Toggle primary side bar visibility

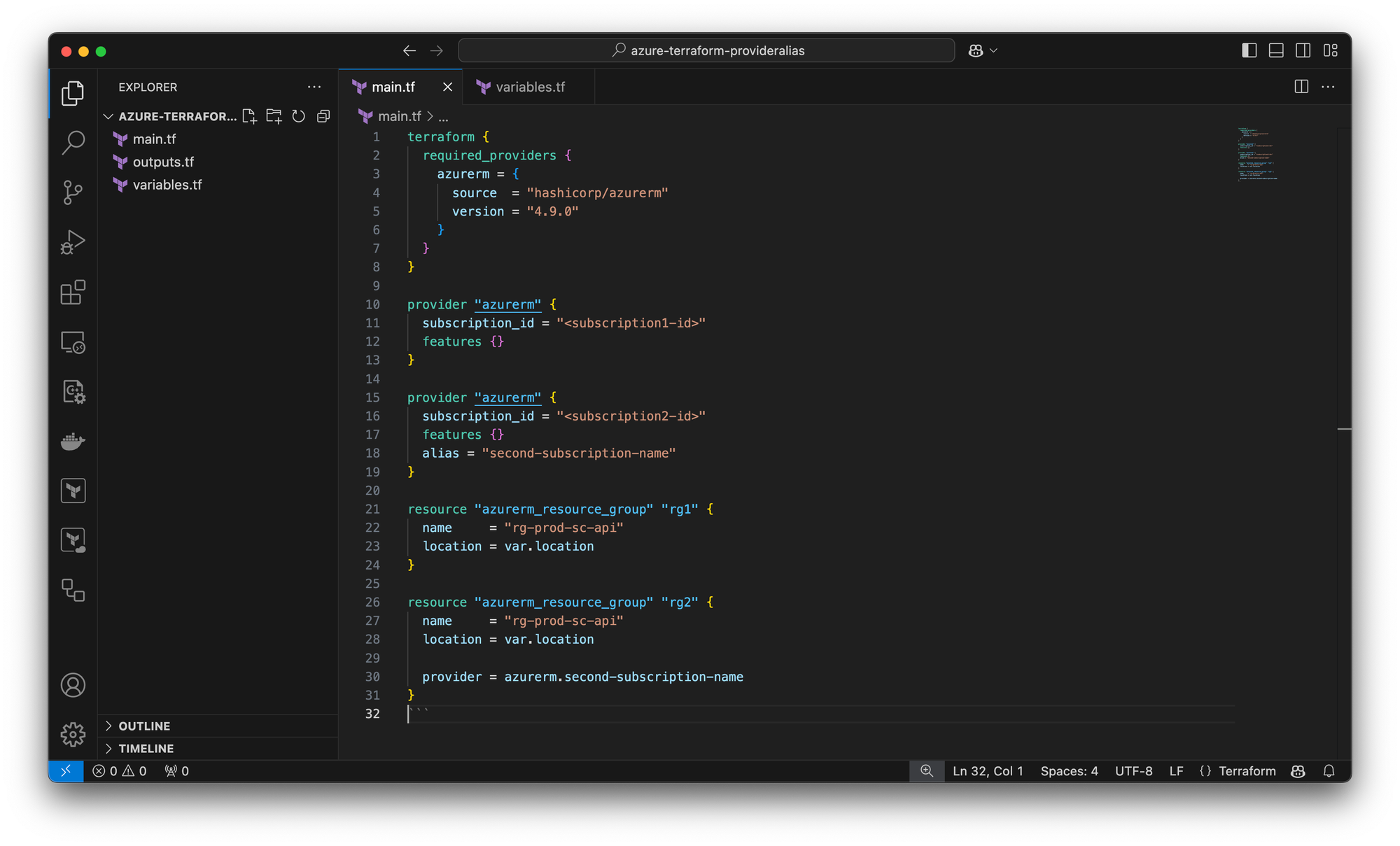point(1249,50)
